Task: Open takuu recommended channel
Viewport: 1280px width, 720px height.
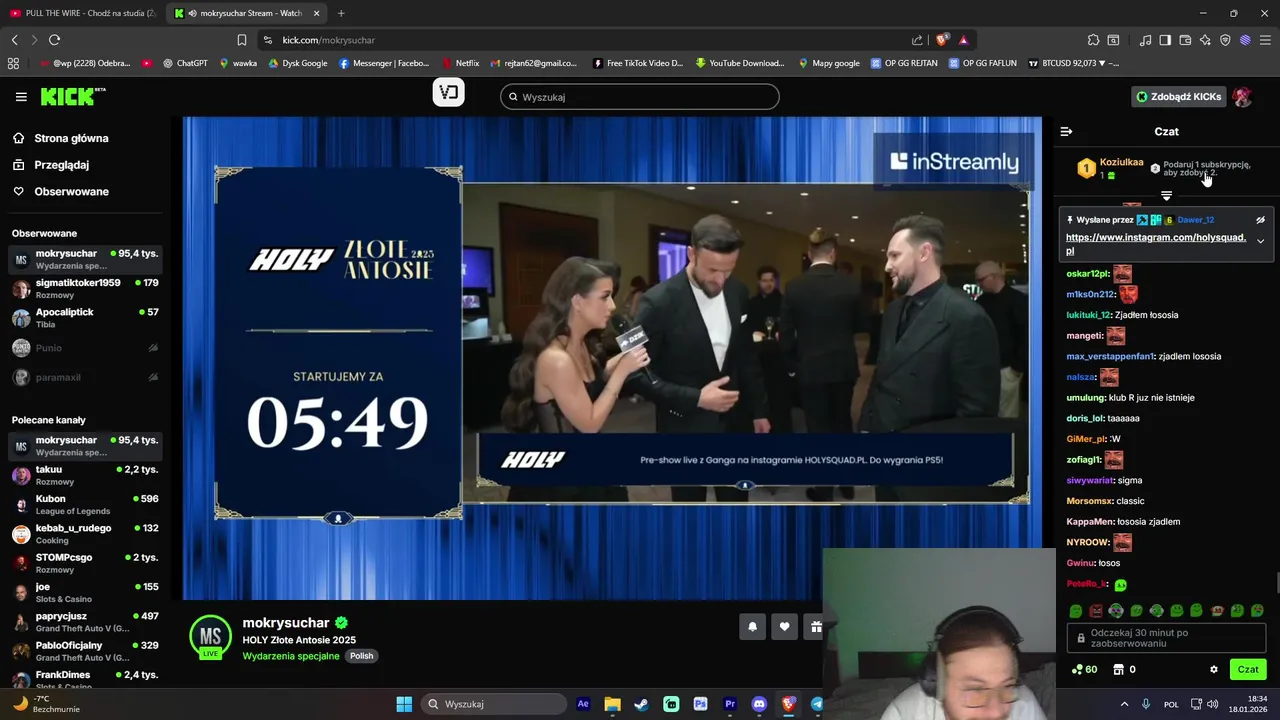Action: tap(85, 475)
